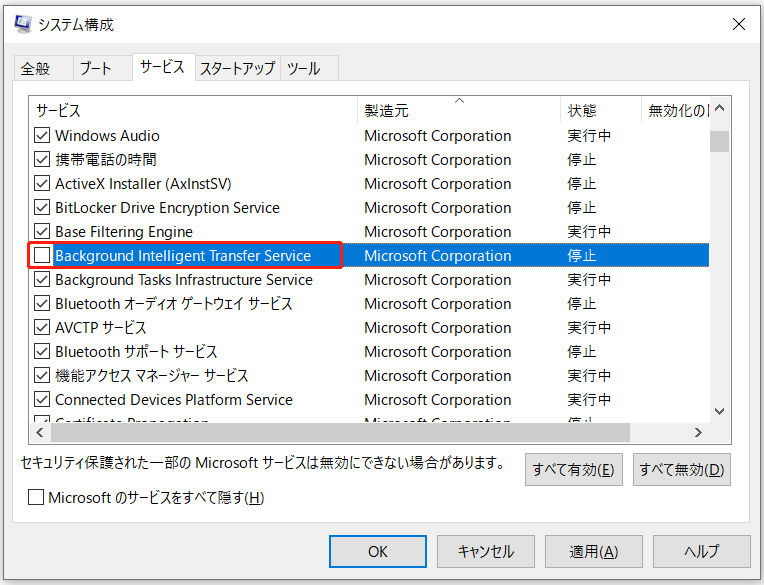Image resolution: width=764 pixels, height=585 pixels.
Task: Click 停止 status in Bluetooth サポート サービス row
Action: [582, 351]
